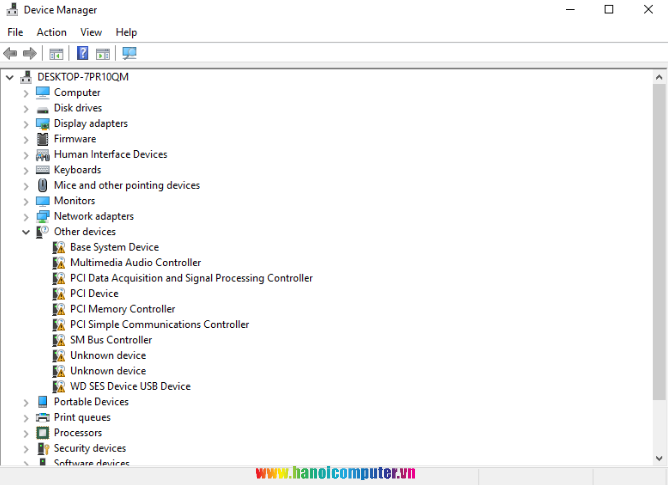Collapse the Other devices category
Image resolution: width=668 pixels, height=485 pixels.
click(x=26, y=232)
